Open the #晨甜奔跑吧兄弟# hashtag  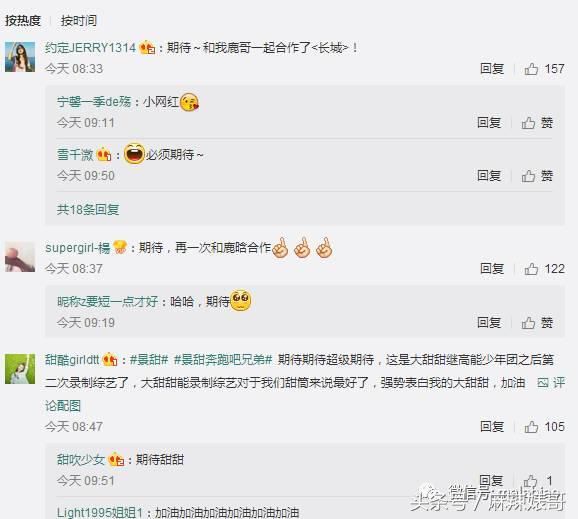[x=223, y=359]
